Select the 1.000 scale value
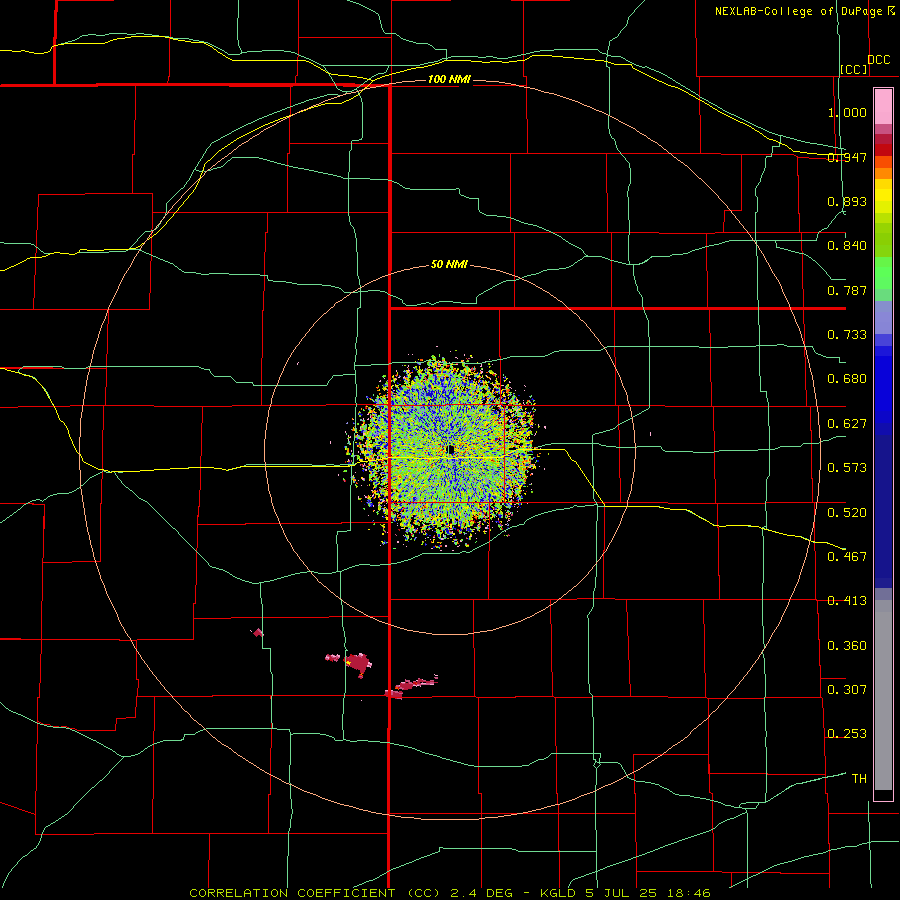Screen dimensions: 900x900 pos(847,112)
